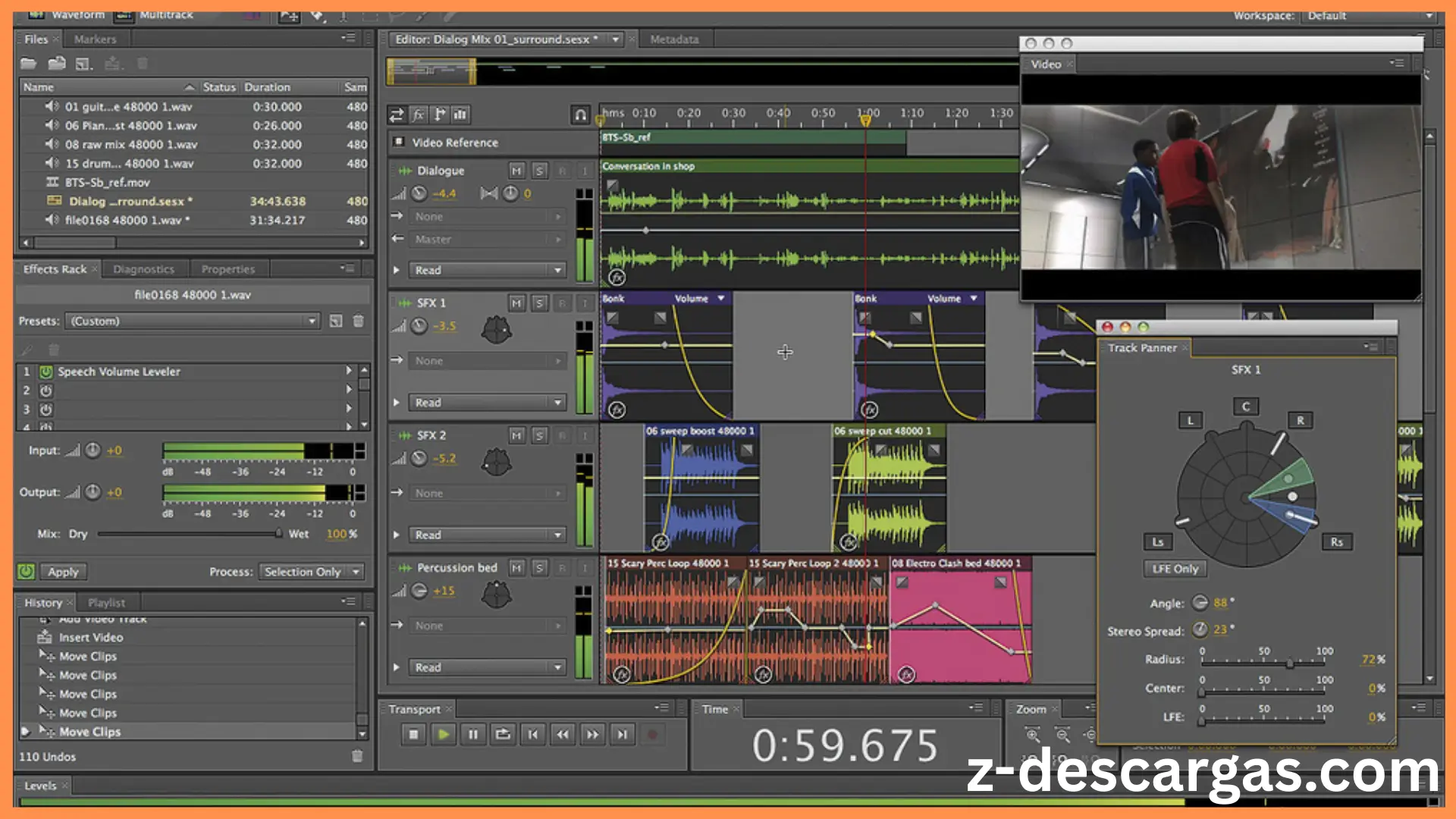The height and width of the screenshot is (819, 1456).
Task: Open SFX 1 surround panner thumbnail
Action: coord(497,329)
